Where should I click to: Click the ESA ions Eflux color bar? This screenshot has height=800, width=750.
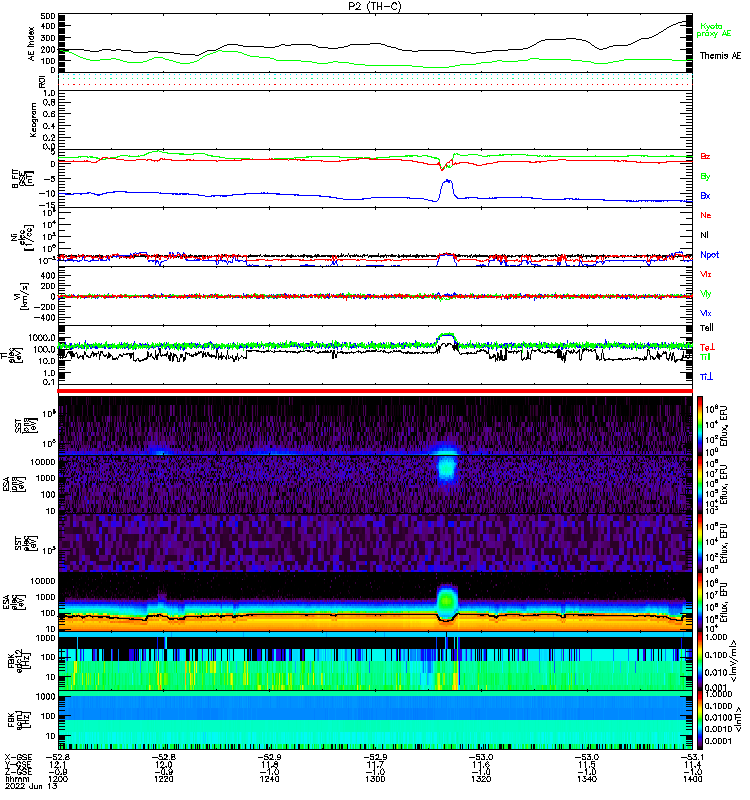click(x=700, y=485)
